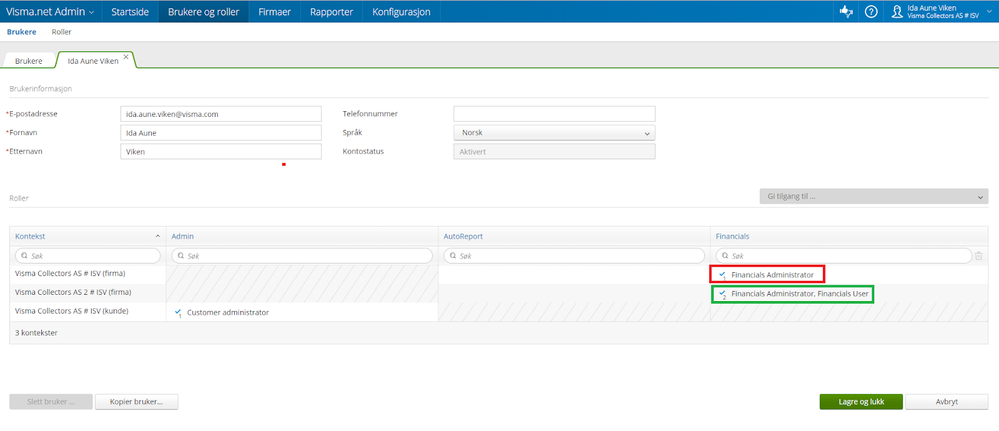Click the Slett bruker button
This screenshot has height=431, width=999.
pyautogui.click(x=51, y=402)
